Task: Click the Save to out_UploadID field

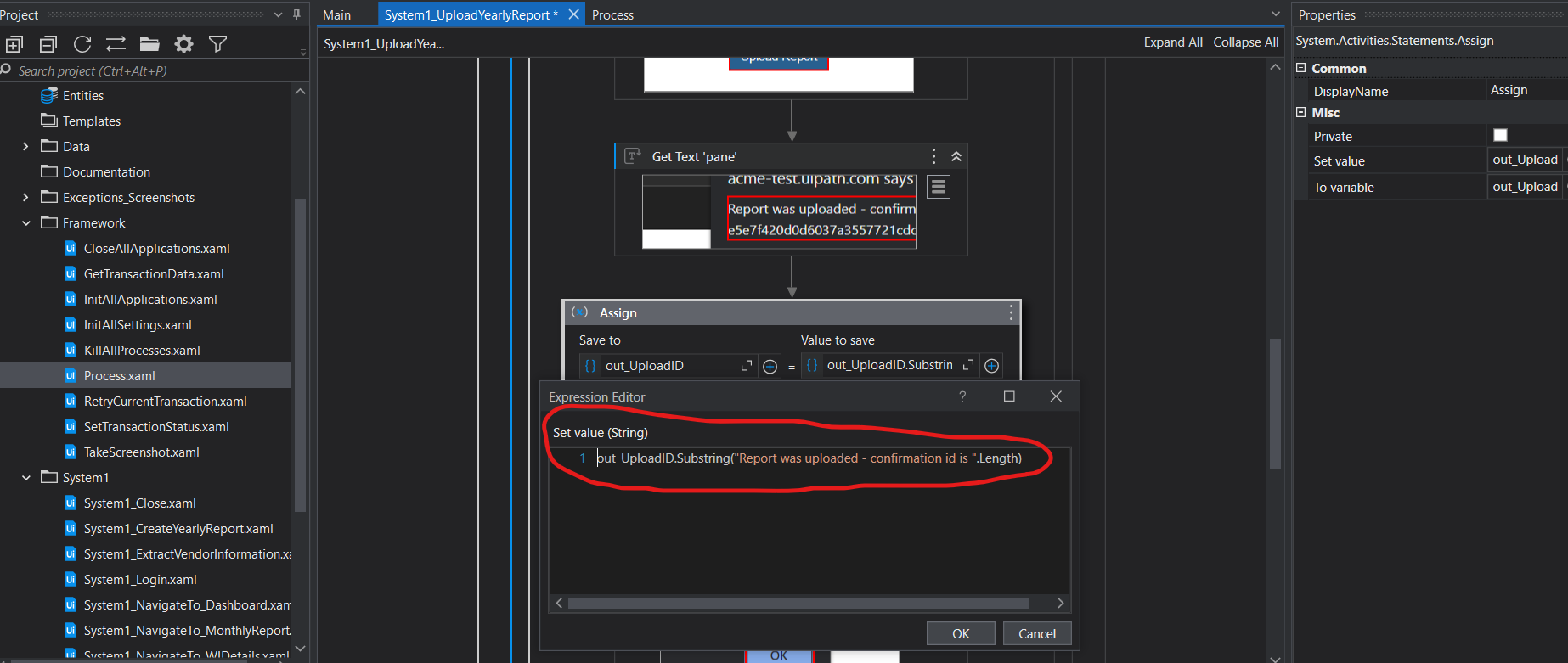Action: (668, 366)
